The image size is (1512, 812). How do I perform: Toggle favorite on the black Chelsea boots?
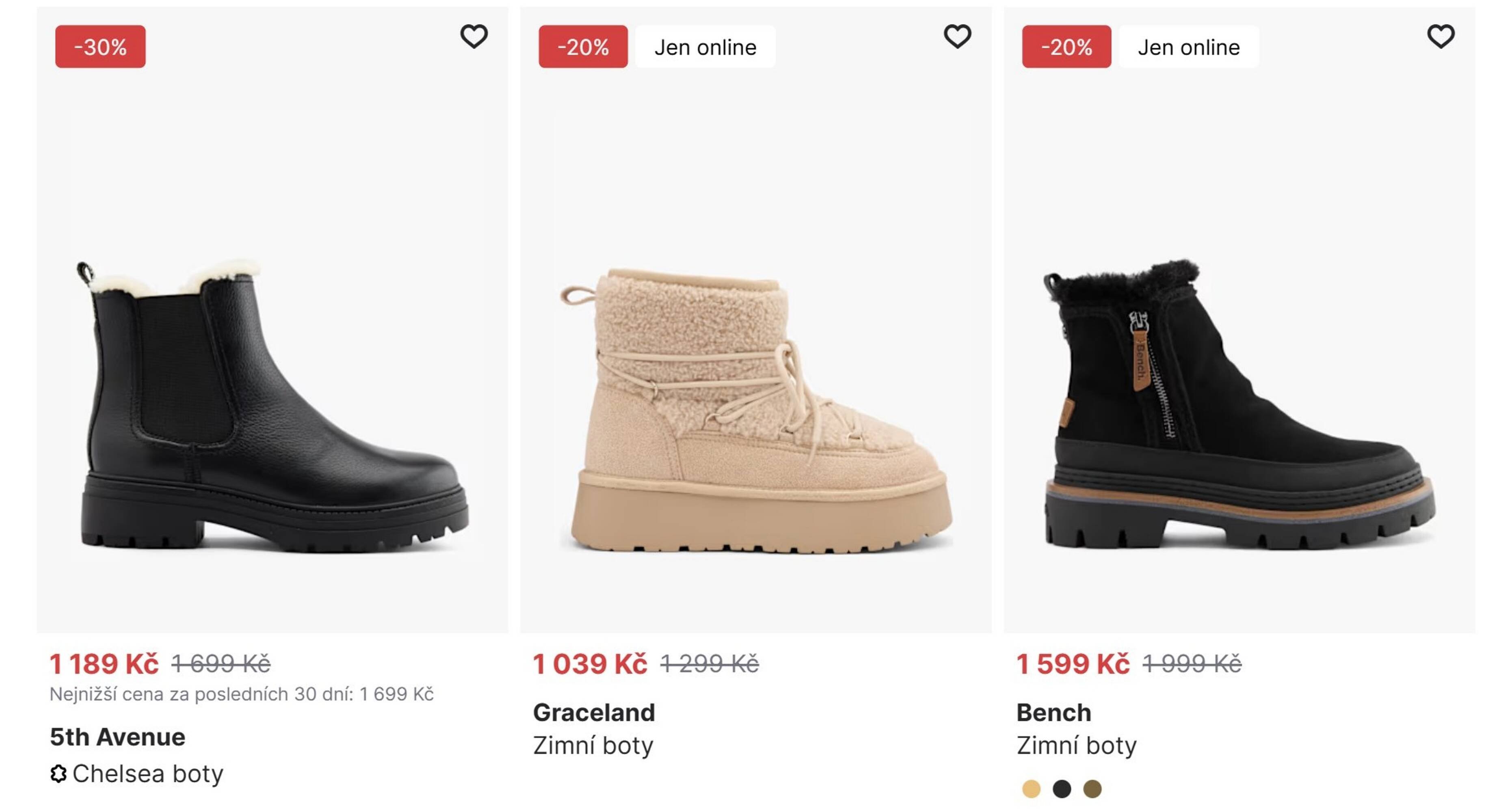tap(474, 37)
